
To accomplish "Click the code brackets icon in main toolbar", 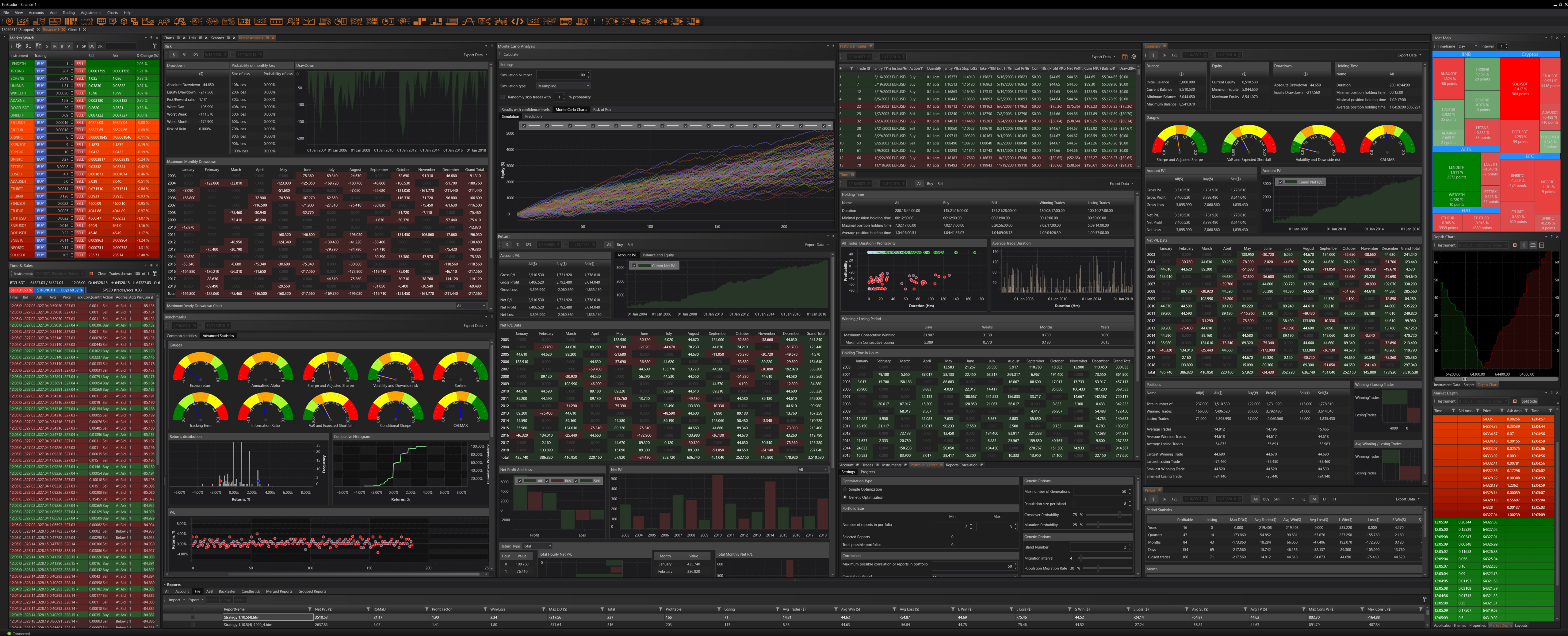I will point(517,22).
